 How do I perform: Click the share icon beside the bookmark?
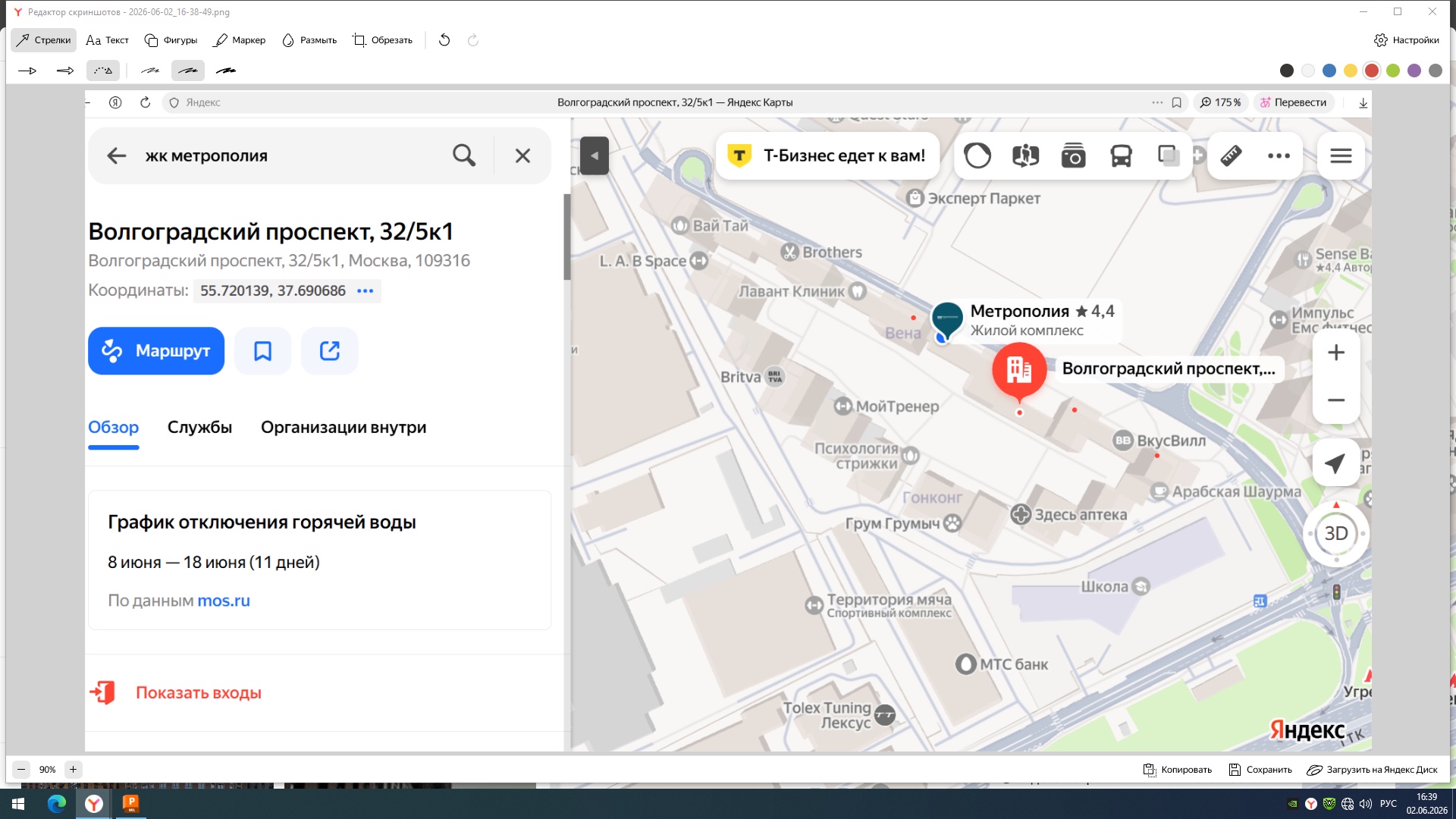(329, 351)
